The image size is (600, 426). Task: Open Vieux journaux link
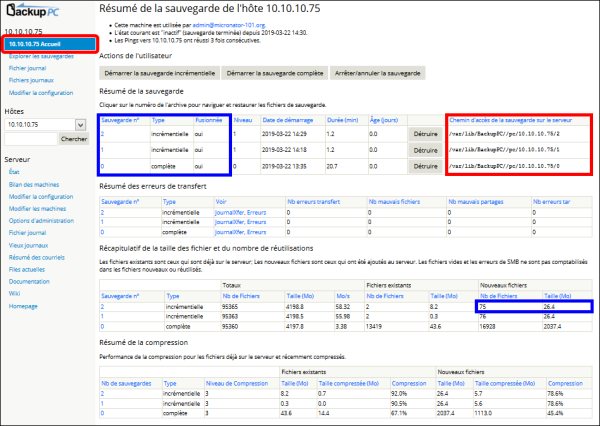pyautogui.click(x=29, y=245)
